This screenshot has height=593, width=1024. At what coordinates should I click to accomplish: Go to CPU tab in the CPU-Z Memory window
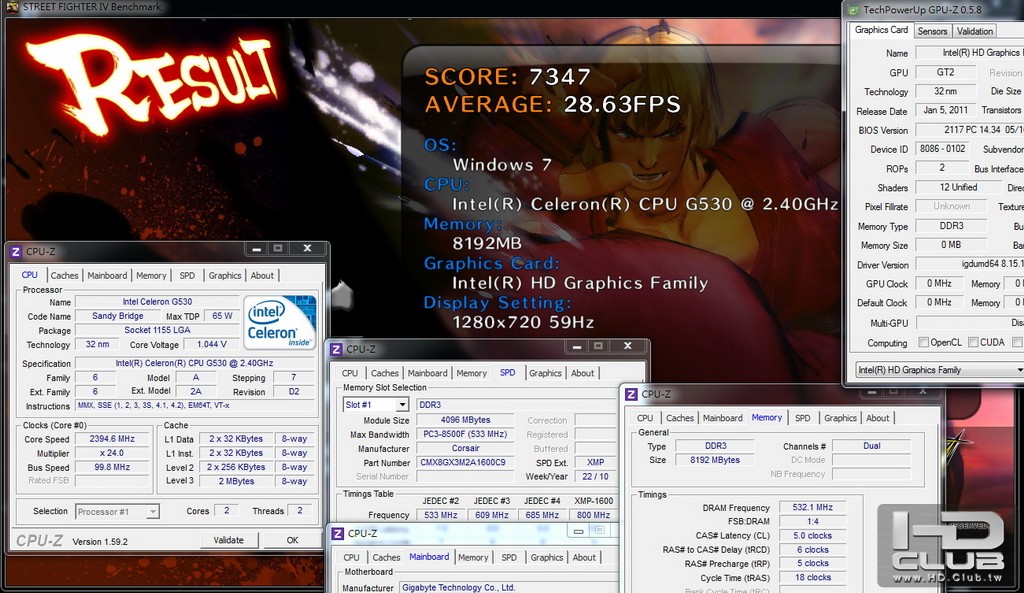click(645, 419)
